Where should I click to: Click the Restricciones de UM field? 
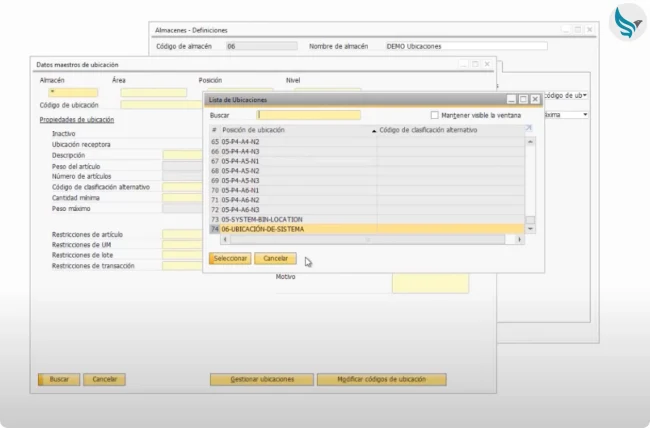183,245
